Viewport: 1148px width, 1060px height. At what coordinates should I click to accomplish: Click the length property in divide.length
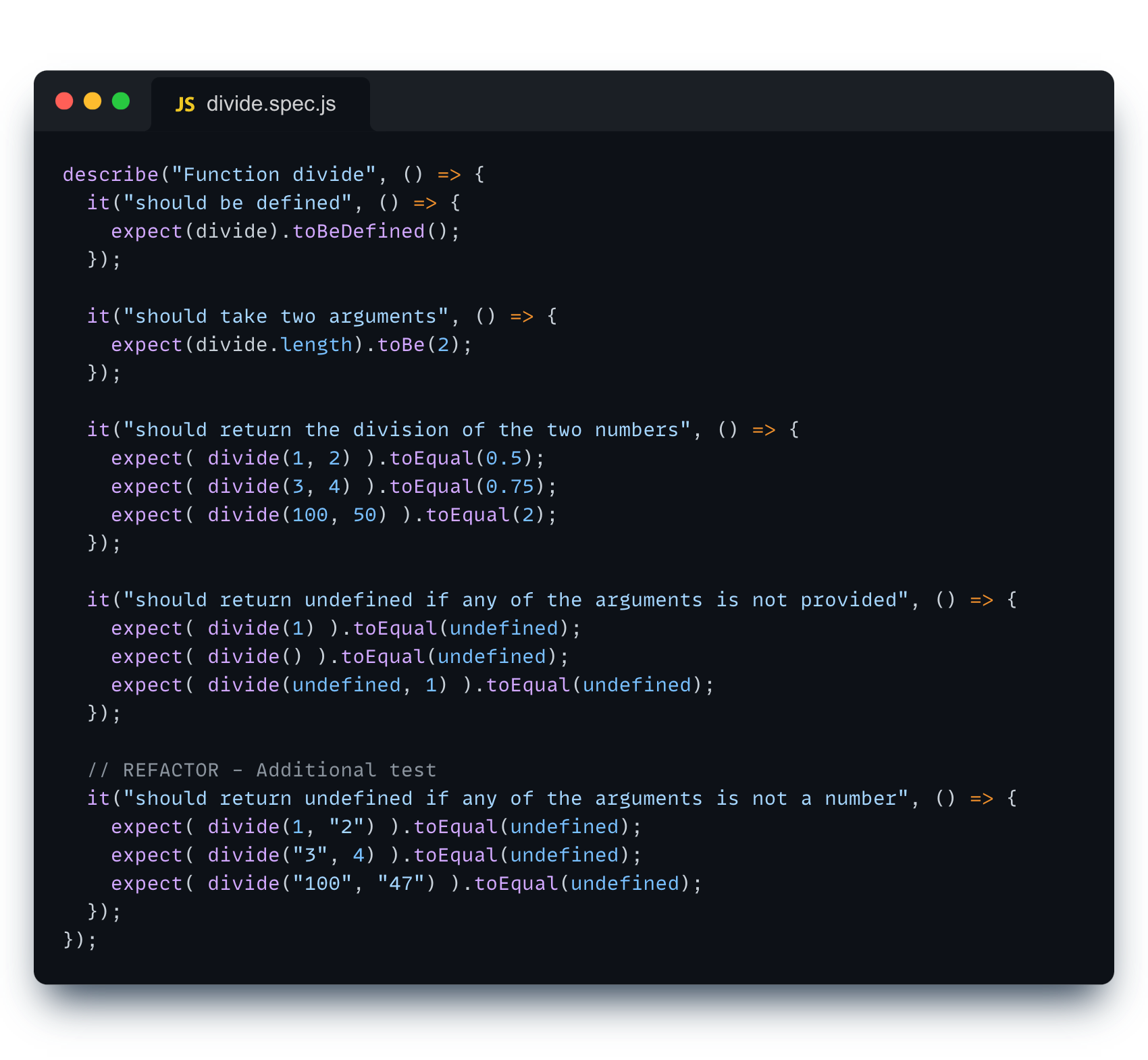click(316, 345)
